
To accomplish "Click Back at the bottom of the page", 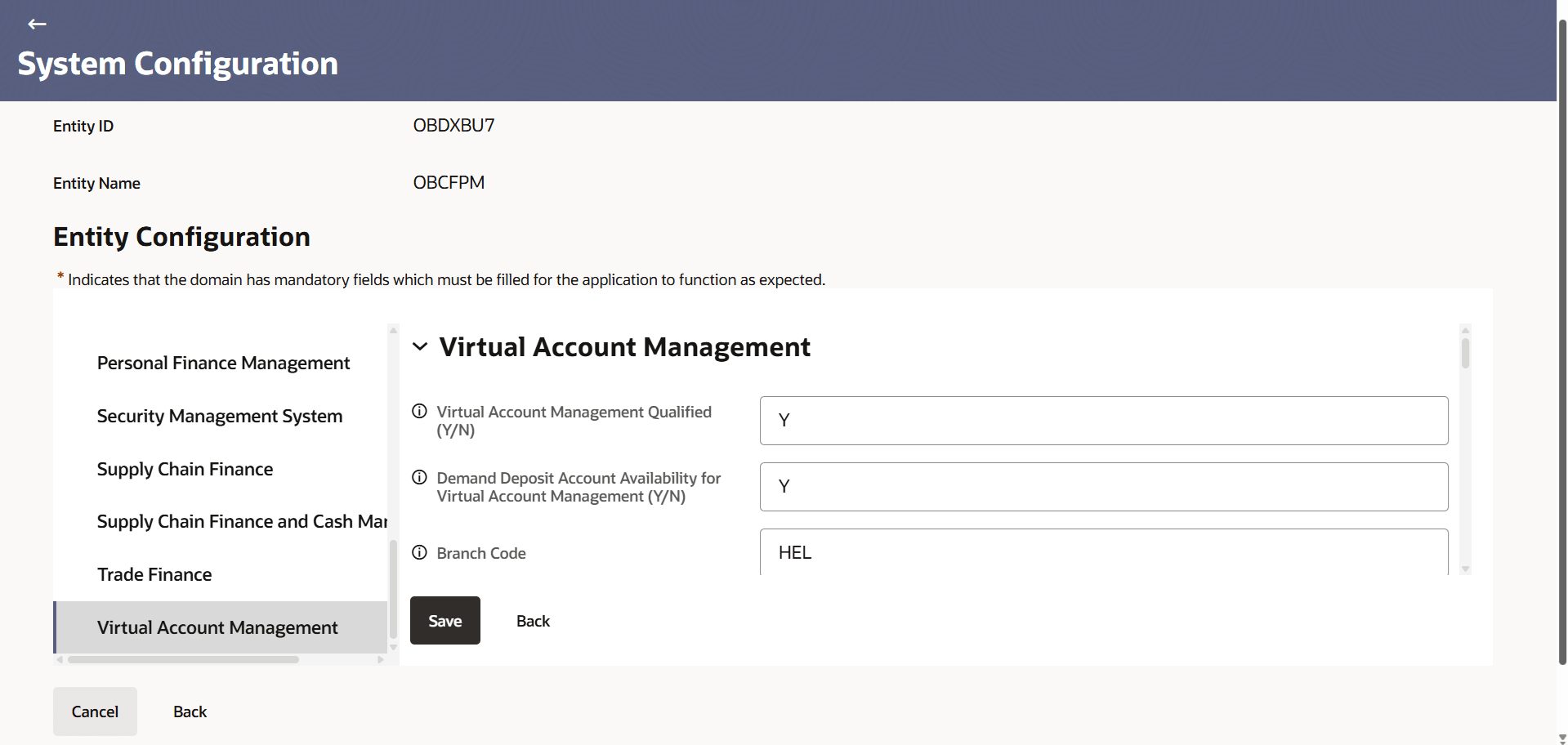I will (x=189, y=711).
